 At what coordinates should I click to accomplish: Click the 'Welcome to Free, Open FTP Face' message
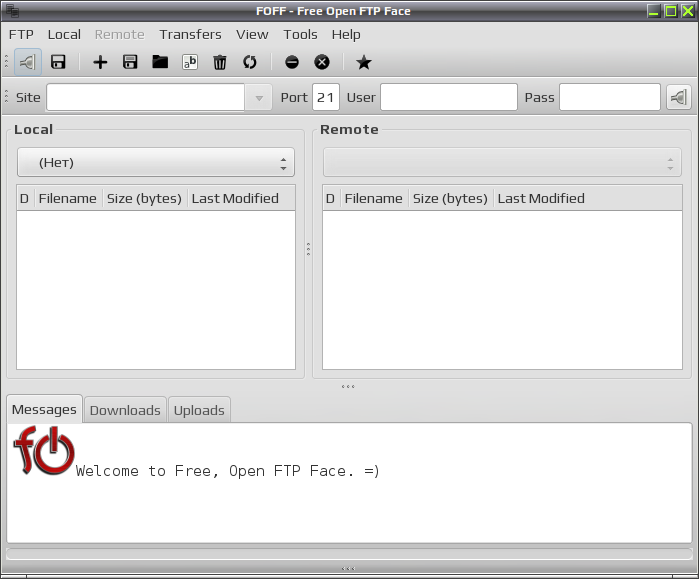pyautogui.click(x=228, y=471)
